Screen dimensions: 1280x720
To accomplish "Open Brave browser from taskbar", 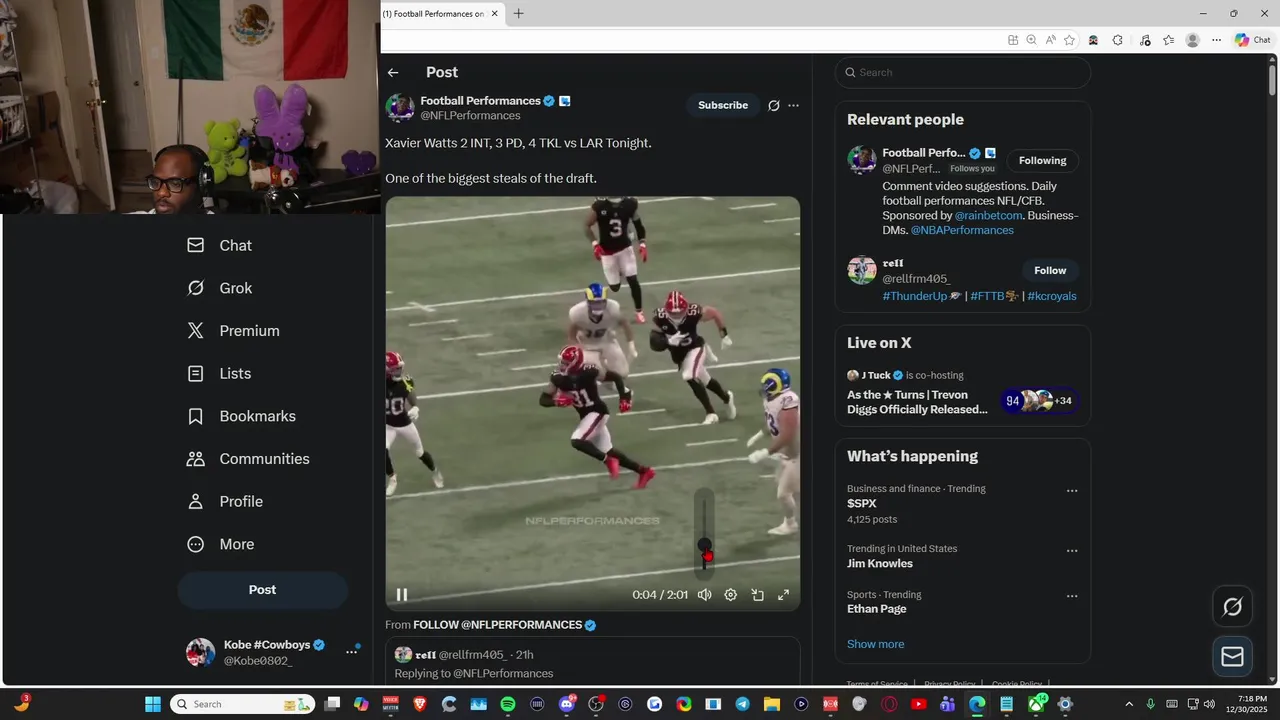I will (420, 704).
